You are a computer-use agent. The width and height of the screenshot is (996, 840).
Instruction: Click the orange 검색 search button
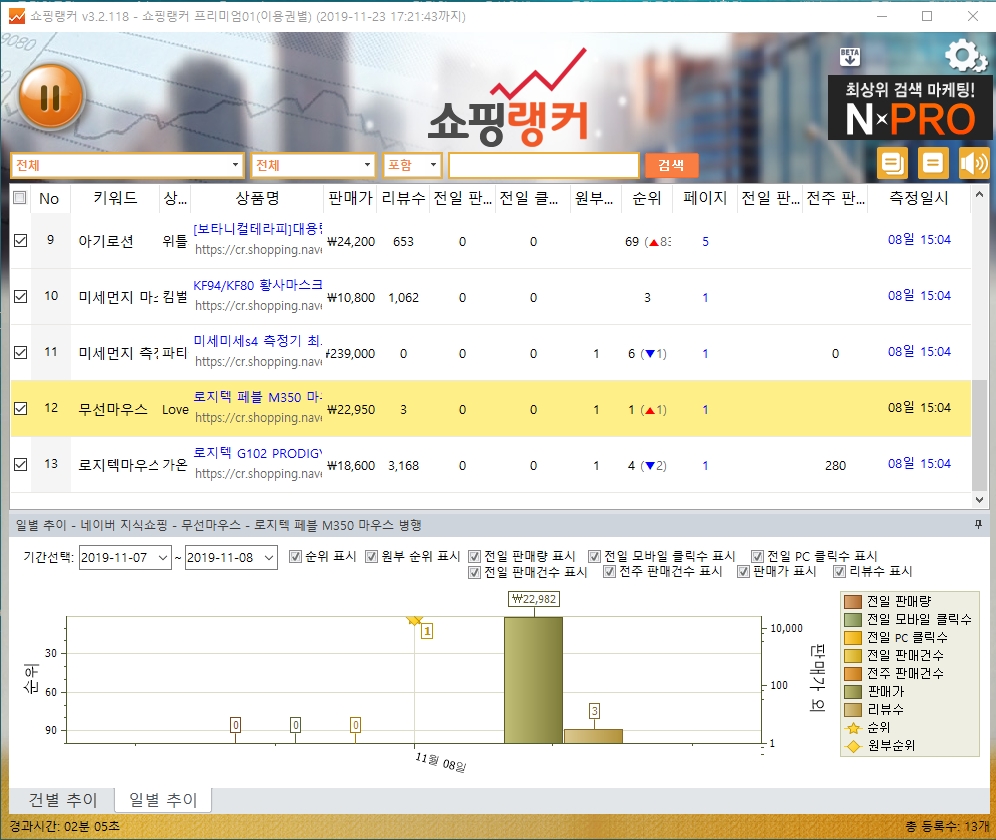(671, 165)
